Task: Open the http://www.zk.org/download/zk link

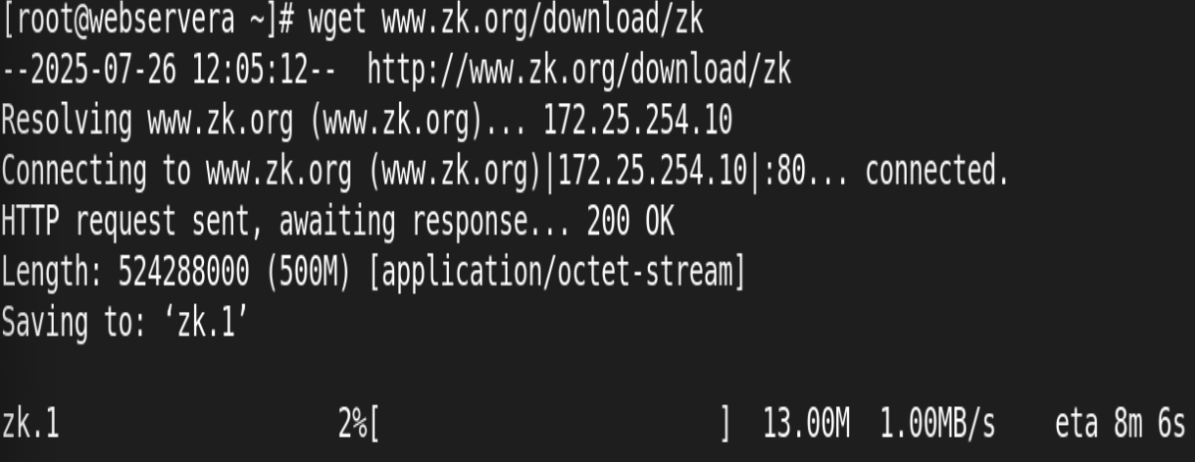Action: pyautogui.click(x=579, y=71)
